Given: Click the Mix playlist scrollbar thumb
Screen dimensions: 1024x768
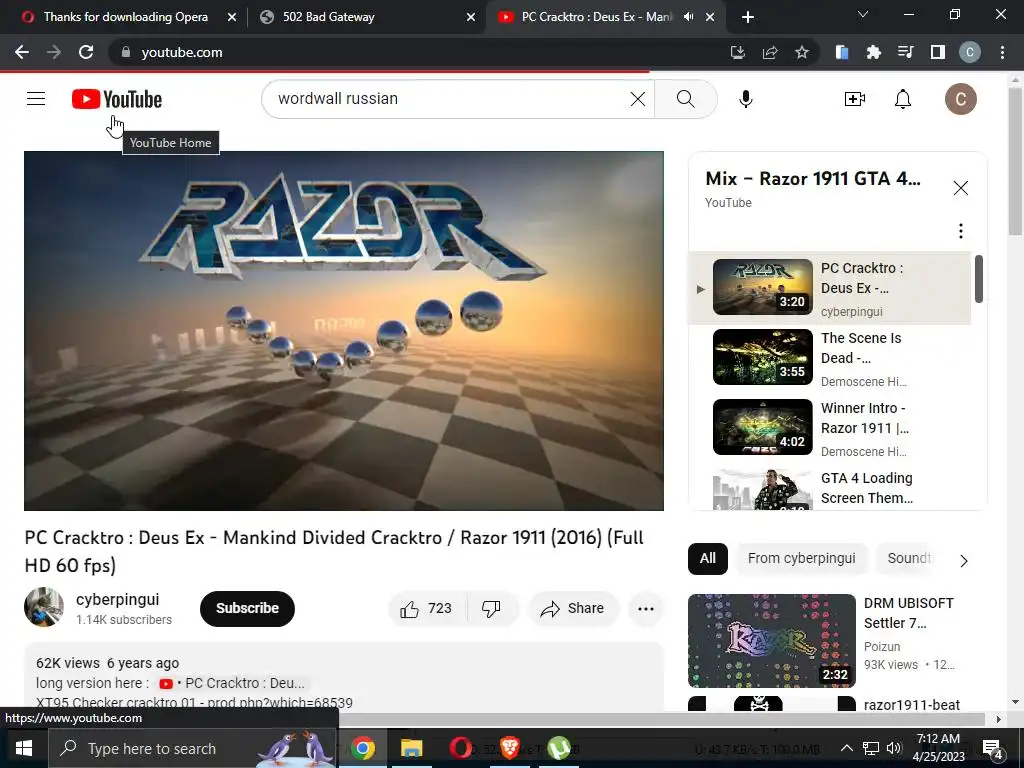Looking at the screenshot, I should pyautogui.click(x=978, y=279).
